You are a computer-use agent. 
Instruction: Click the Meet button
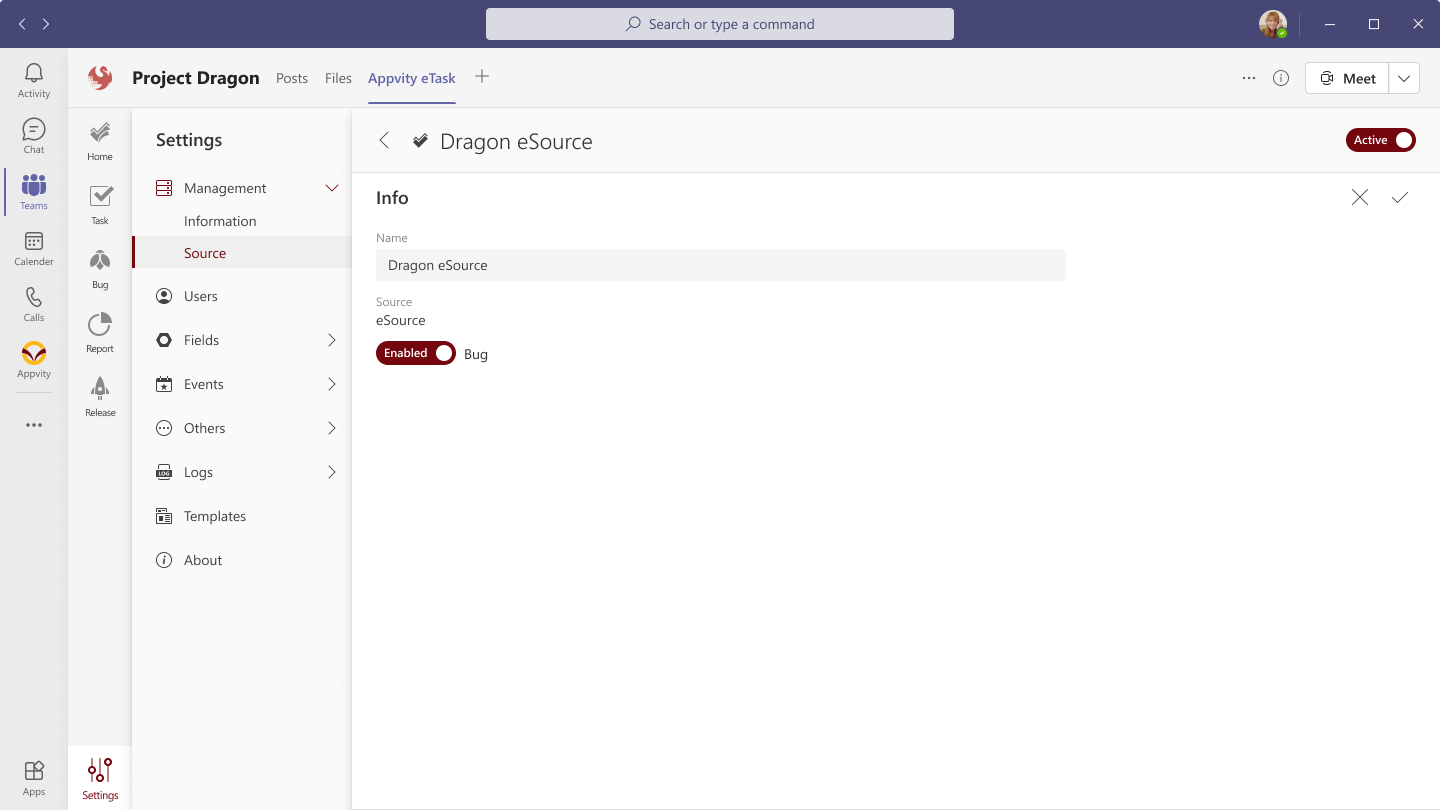(1347, 78)
